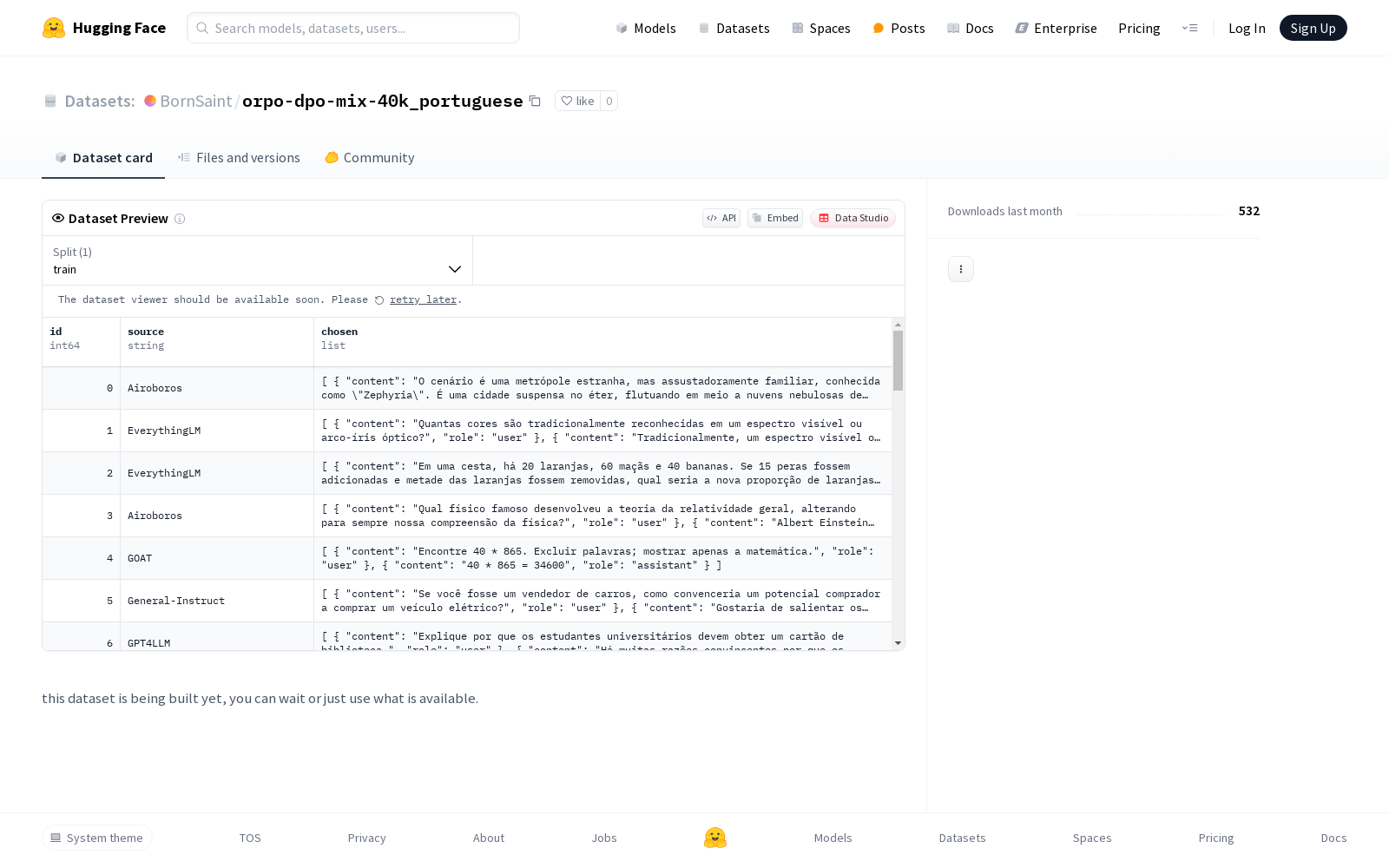Select the GOAT source cell
The image size is (1389, 868).
pyautogui.click(x=217, y=558)
